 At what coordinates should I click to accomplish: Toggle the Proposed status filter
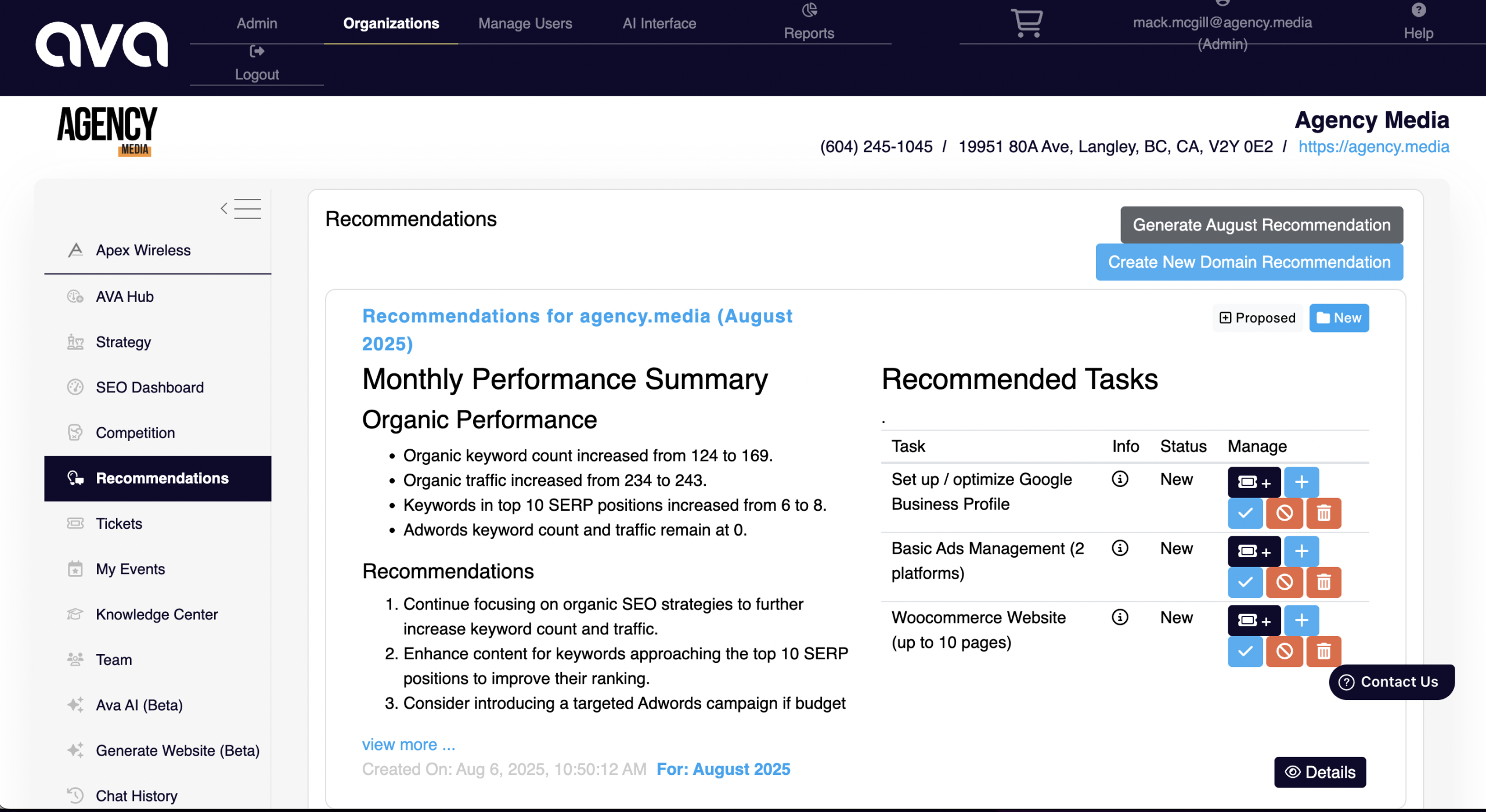[1257, 318]
